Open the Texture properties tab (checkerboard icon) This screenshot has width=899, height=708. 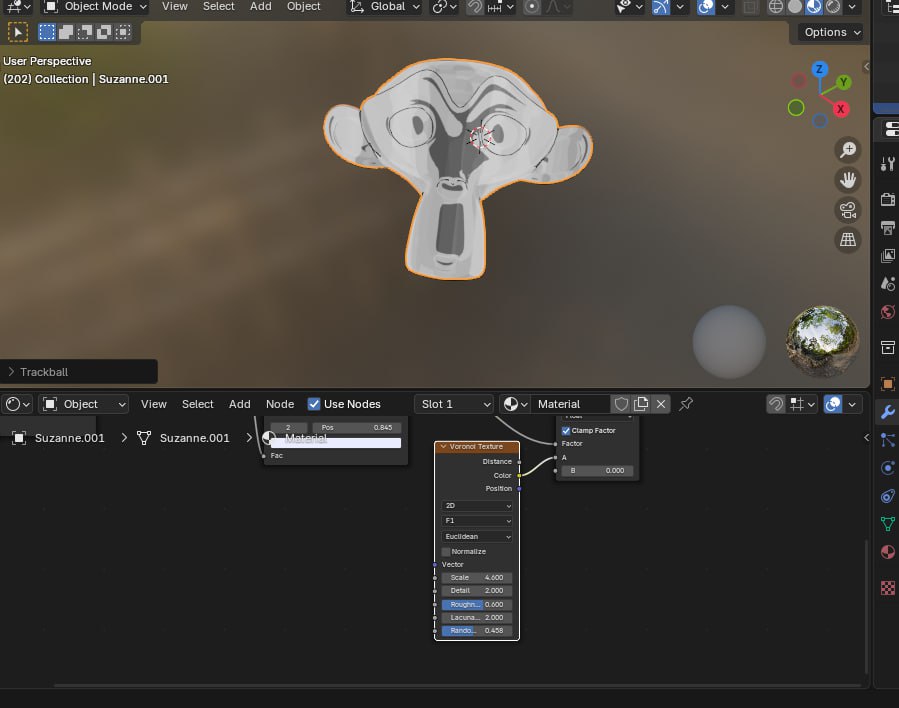click(x=888, y=588)
